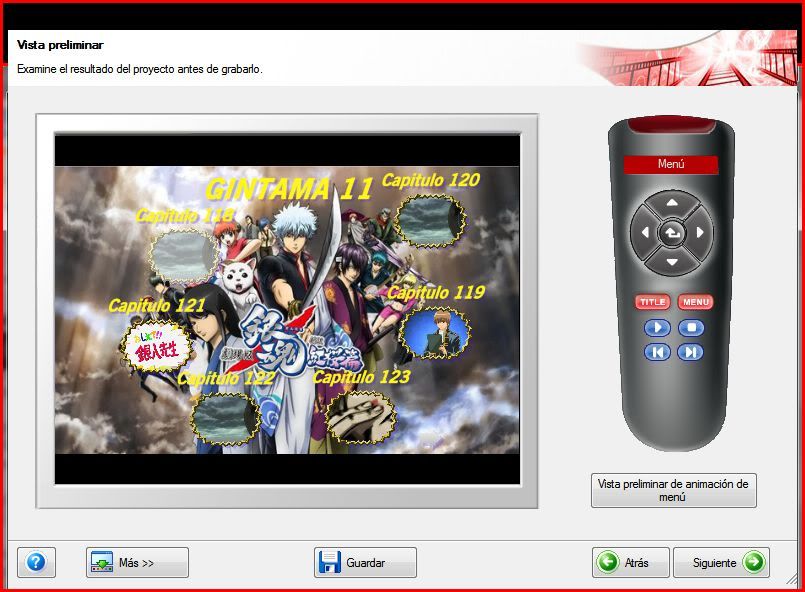Viewport: 805px width, 592px height.
Task: Open help with the question mark button
Action: pyautogui.click(x=36, y=563)
